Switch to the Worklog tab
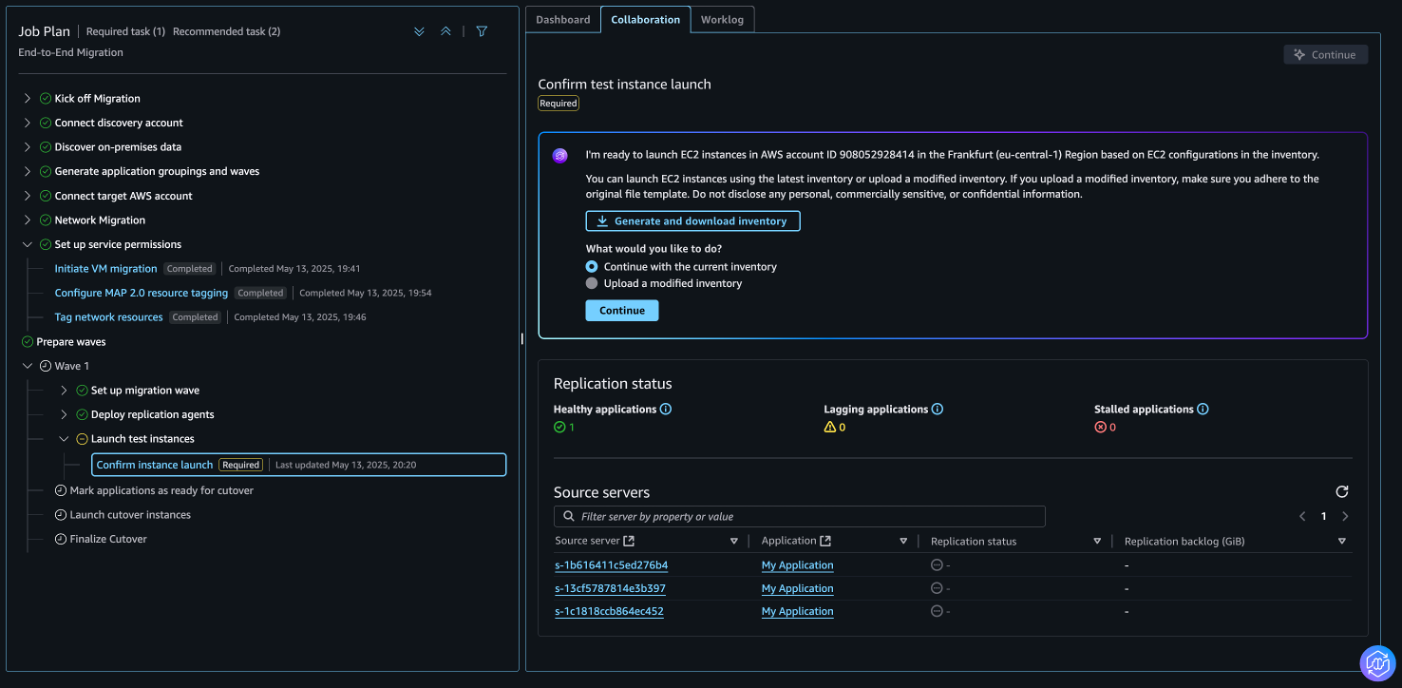The image size is (1402, 688). pos(722,19)
